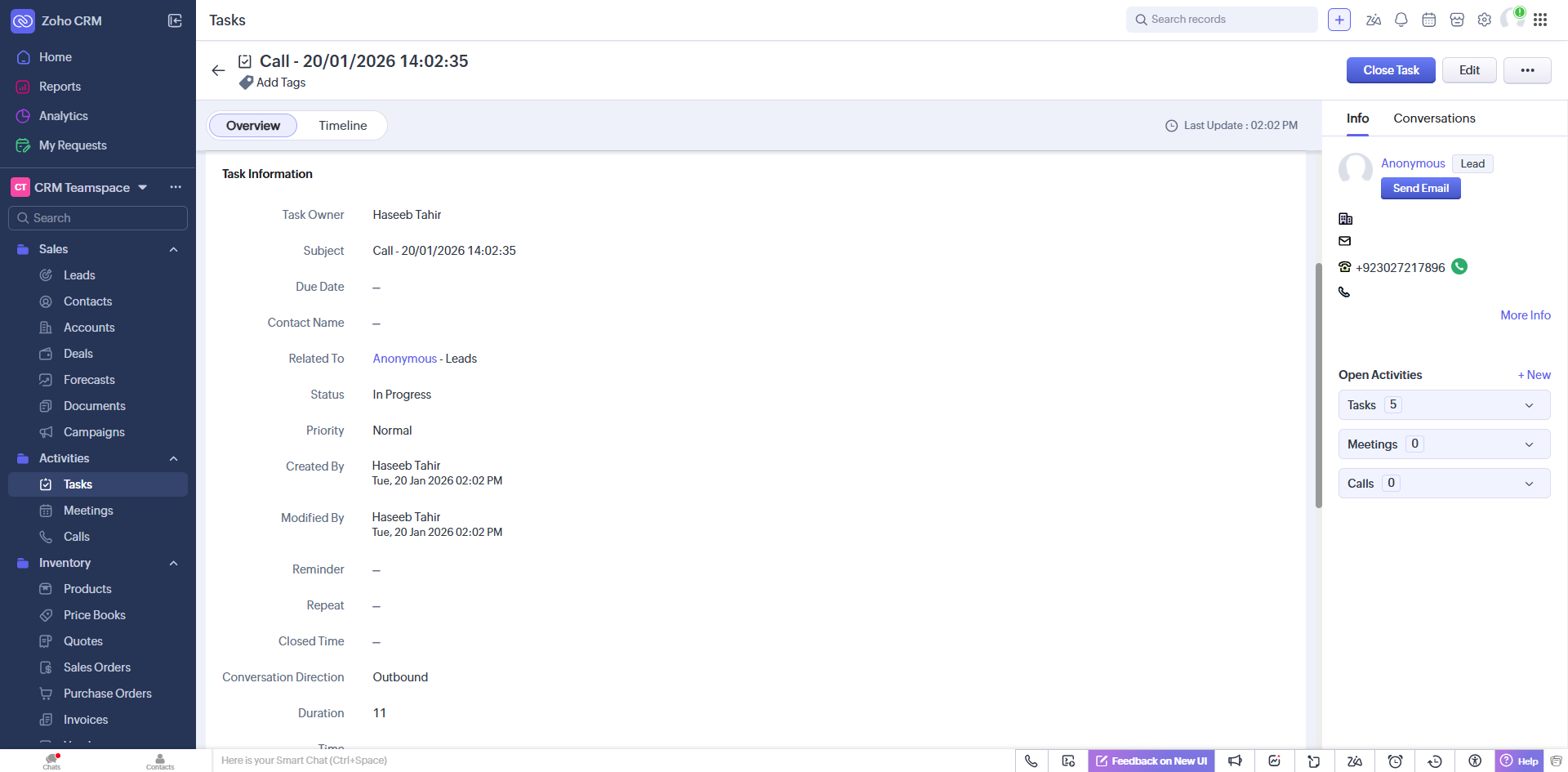
Task: Open the calendar icon in top bar
Action: click(x=1428, y=20)
